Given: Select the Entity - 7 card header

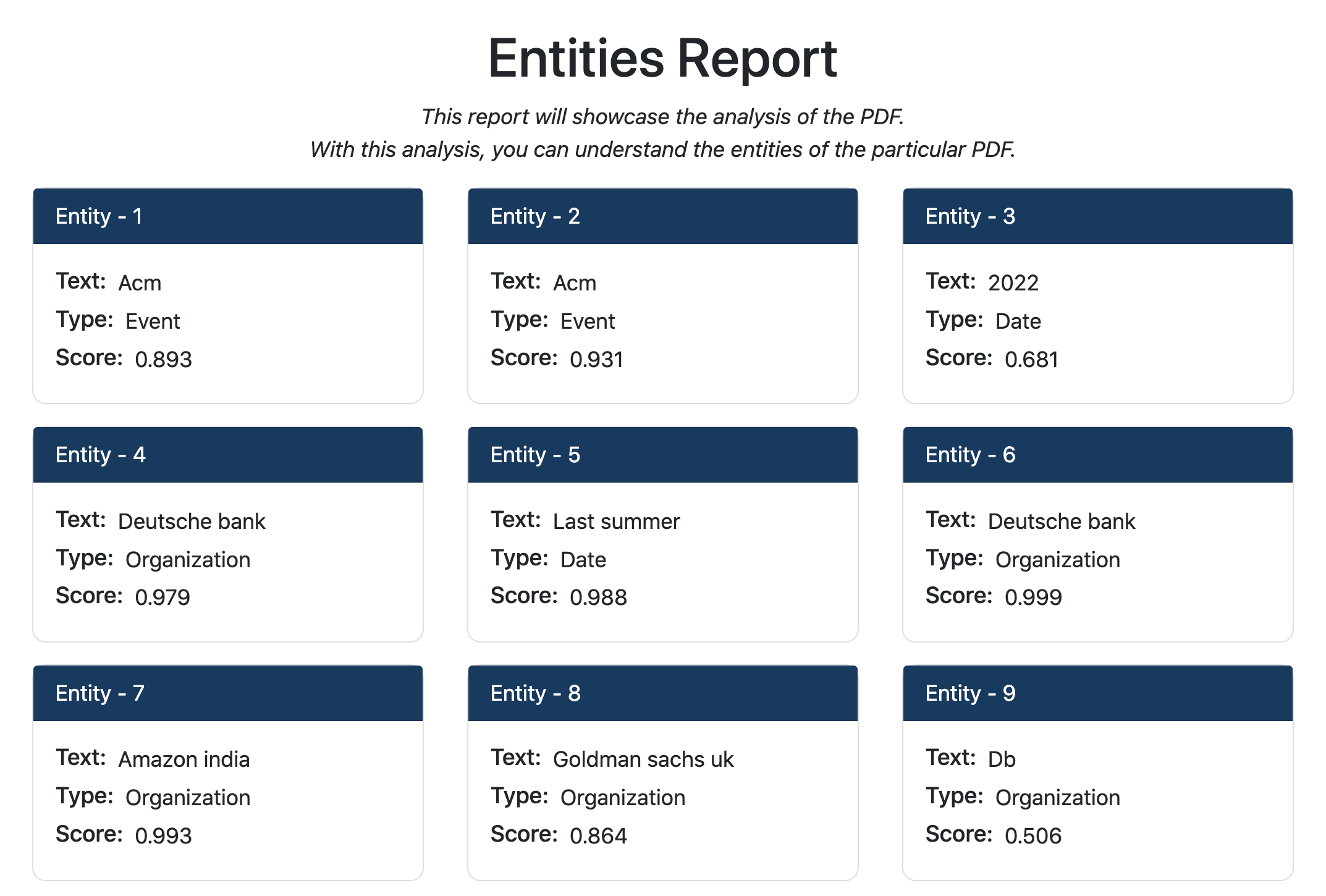Looking at the screenshot, I should (227, 693).
